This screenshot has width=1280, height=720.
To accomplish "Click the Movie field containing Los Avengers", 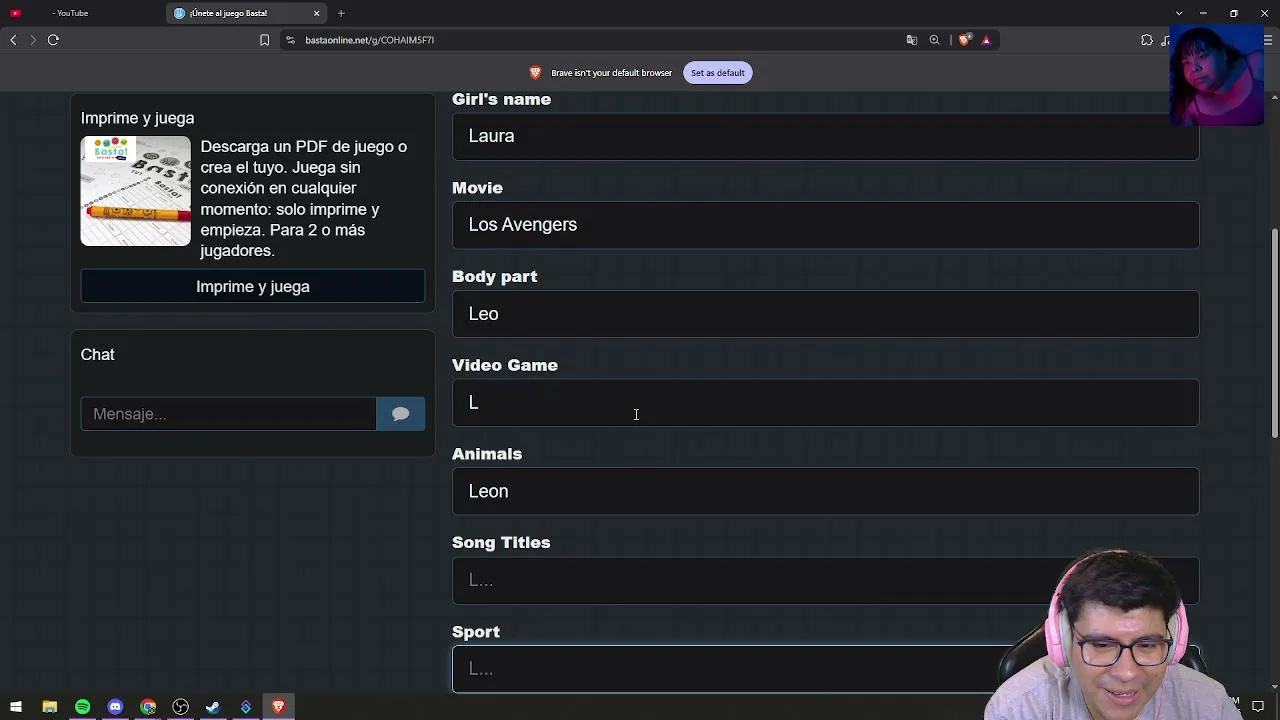I will coord(825,225).
